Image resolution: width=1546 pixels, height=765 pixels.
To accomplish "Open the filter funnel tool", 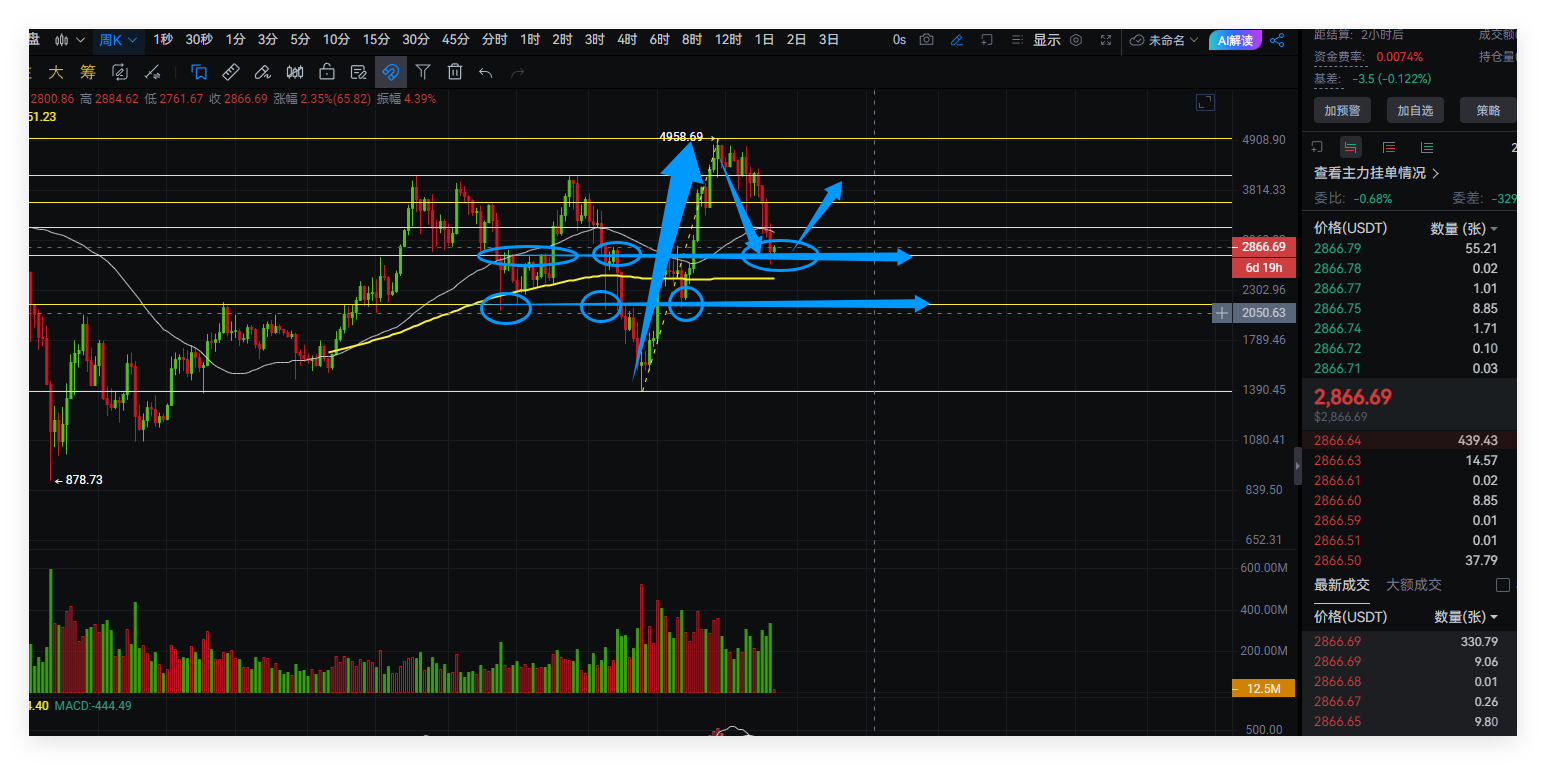I will (x=423, y=72).
